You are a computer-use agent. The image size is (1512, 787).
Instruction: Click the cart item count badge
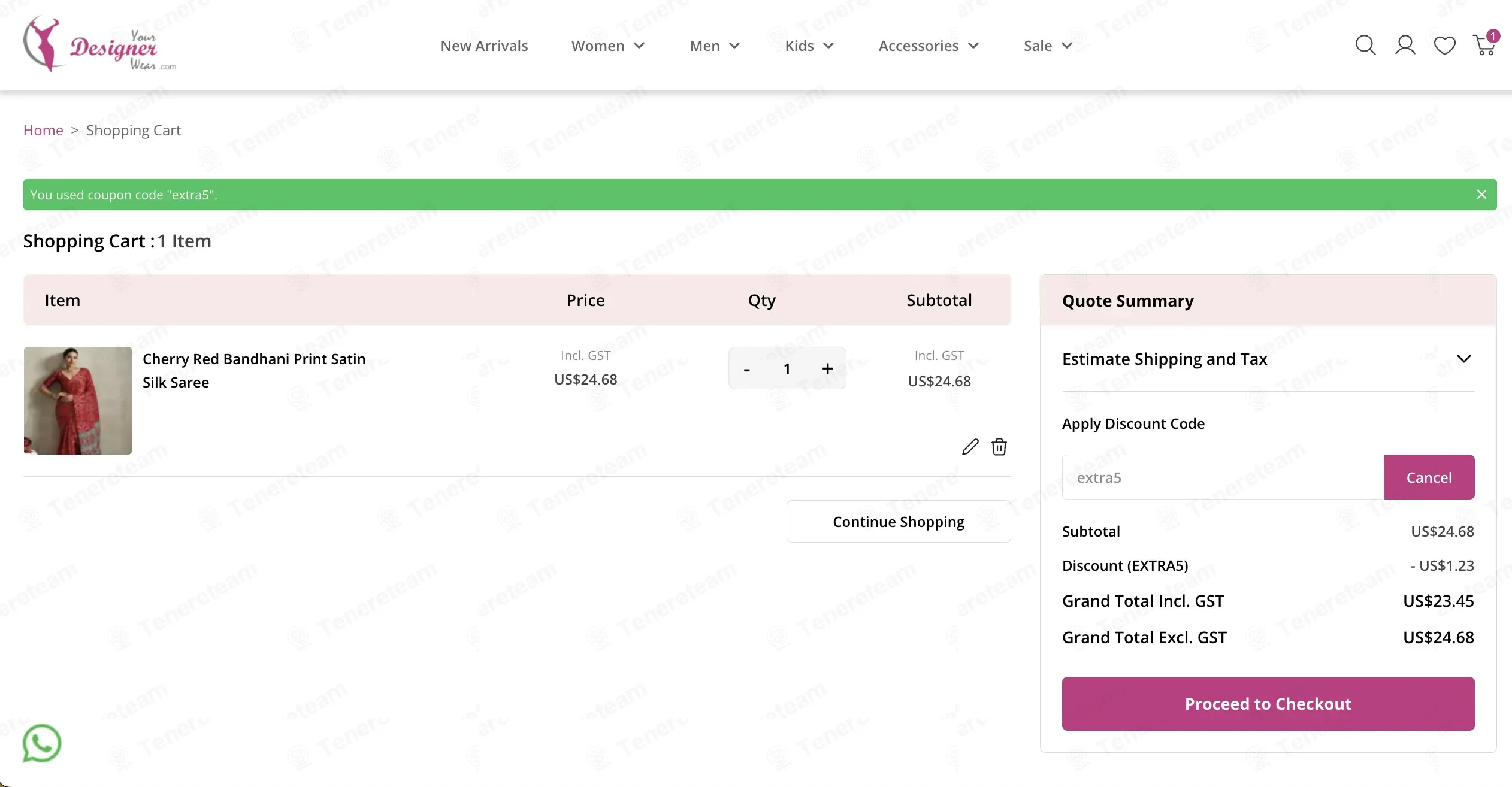1493,37
